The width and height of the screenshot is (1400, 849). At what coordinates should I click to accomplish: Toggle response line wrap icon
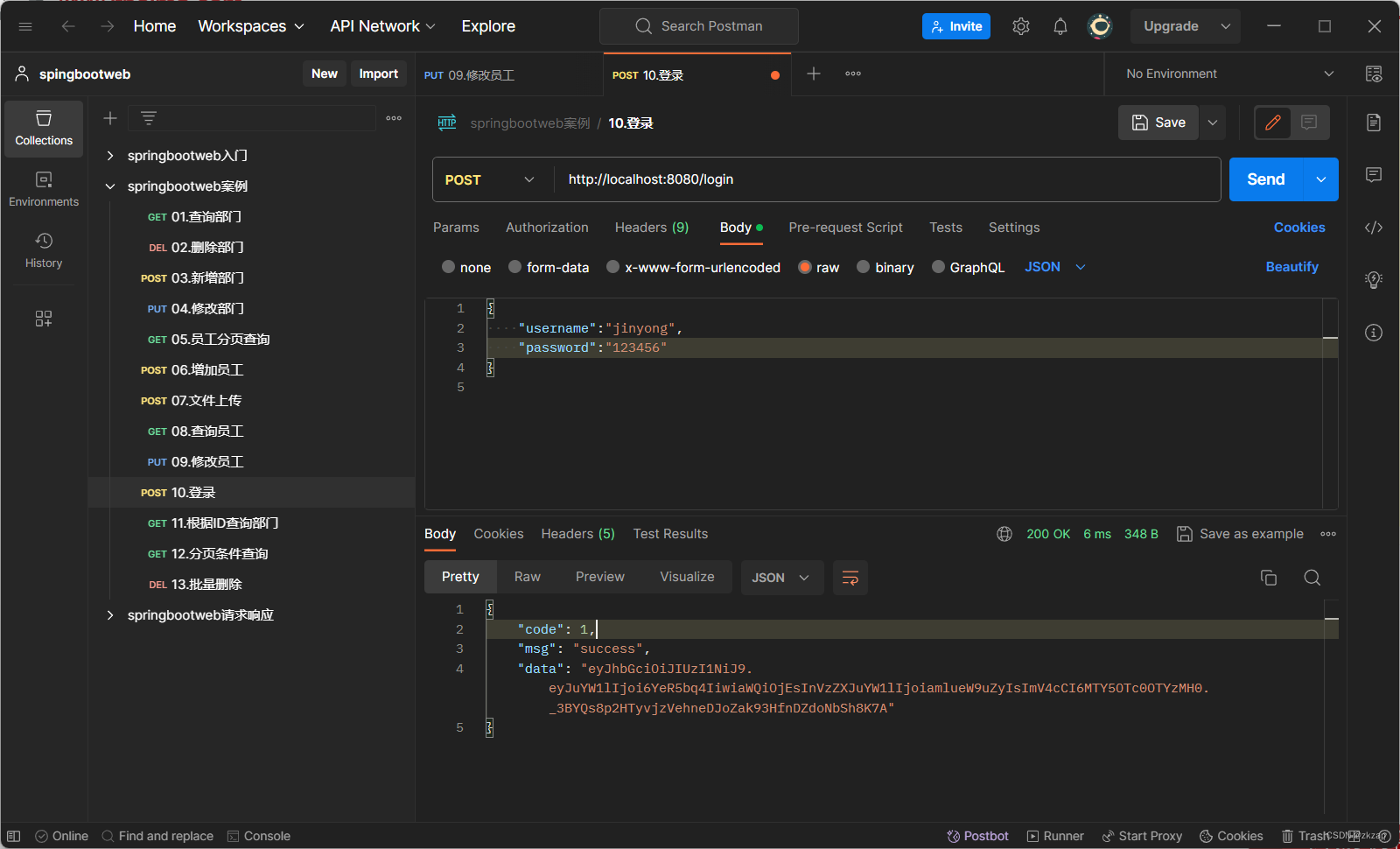[850, 578]
